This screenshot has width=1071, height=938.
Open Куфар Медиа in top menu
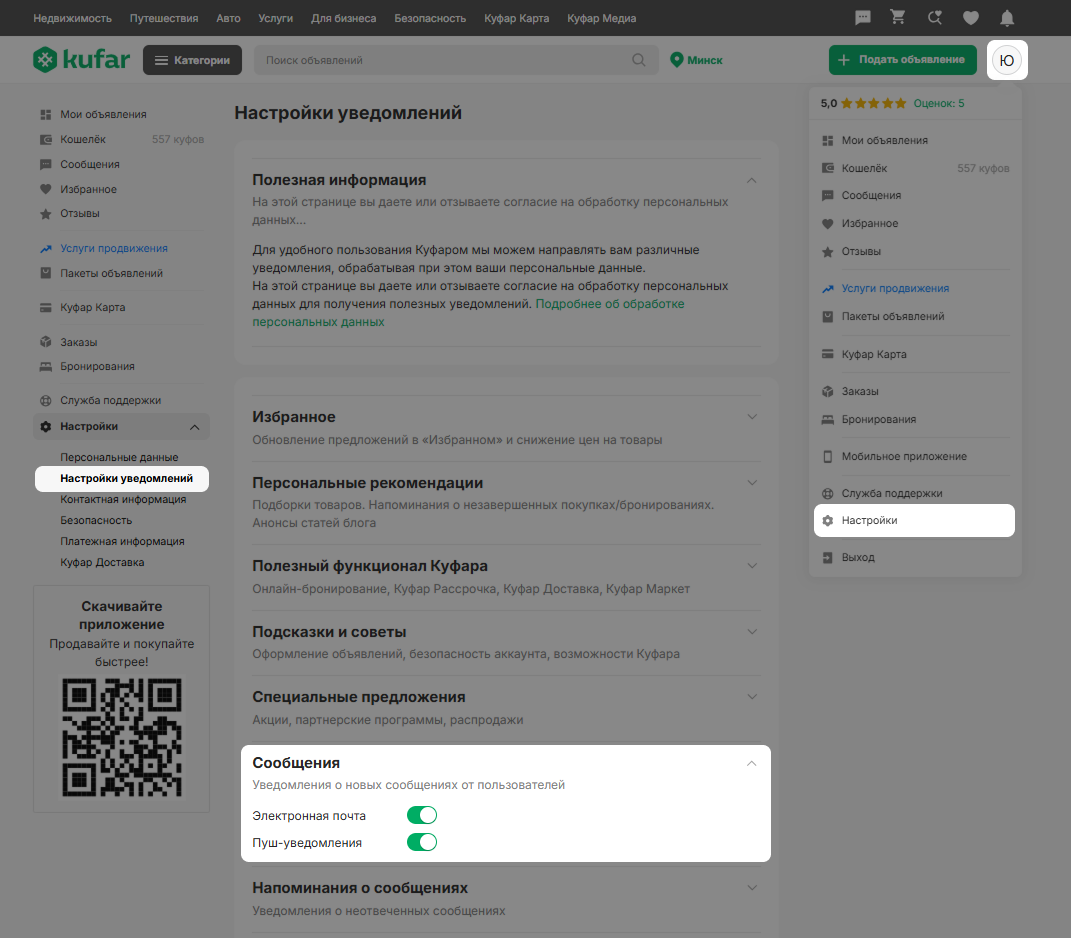(602, 18)
